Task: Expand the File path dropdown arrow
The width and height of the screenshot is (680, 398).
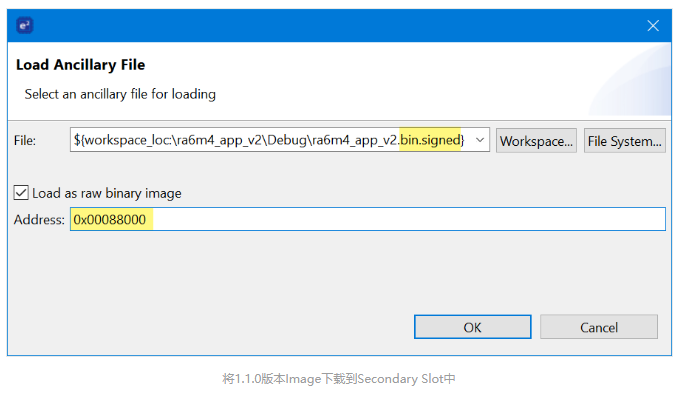Action: pos(480,140)
